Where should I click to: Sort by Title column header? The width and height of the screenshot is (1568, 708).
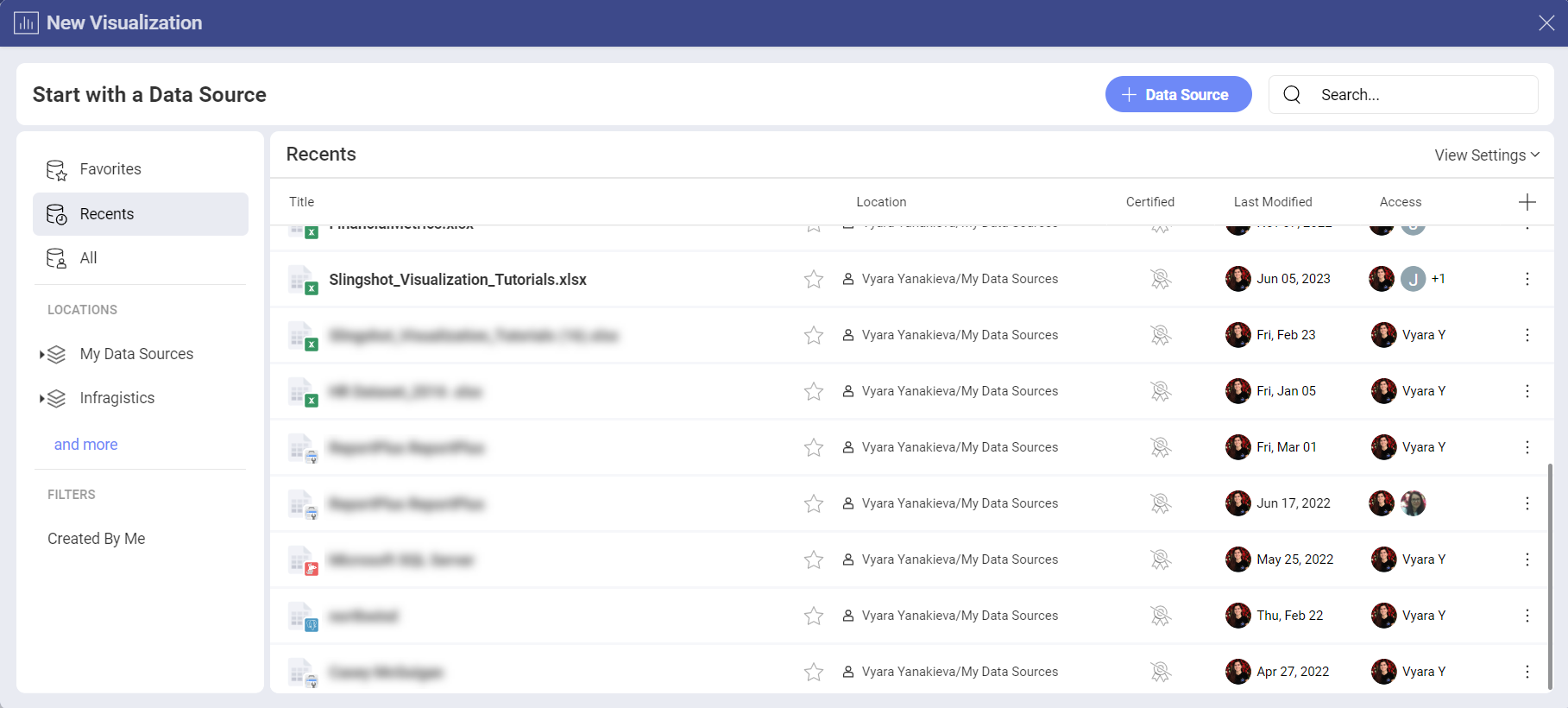coord(302,202)
